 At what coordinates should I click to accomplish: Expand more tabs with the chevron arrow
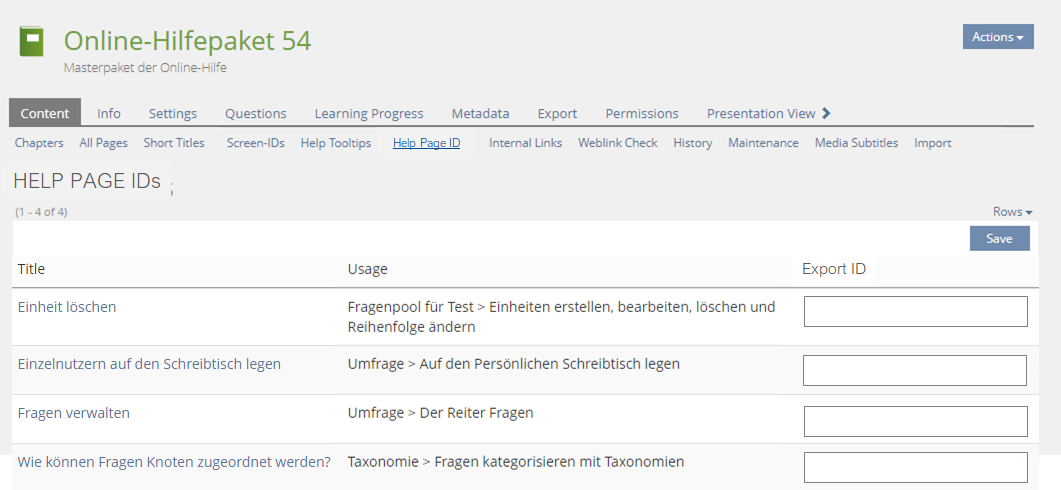pos(826,113)
